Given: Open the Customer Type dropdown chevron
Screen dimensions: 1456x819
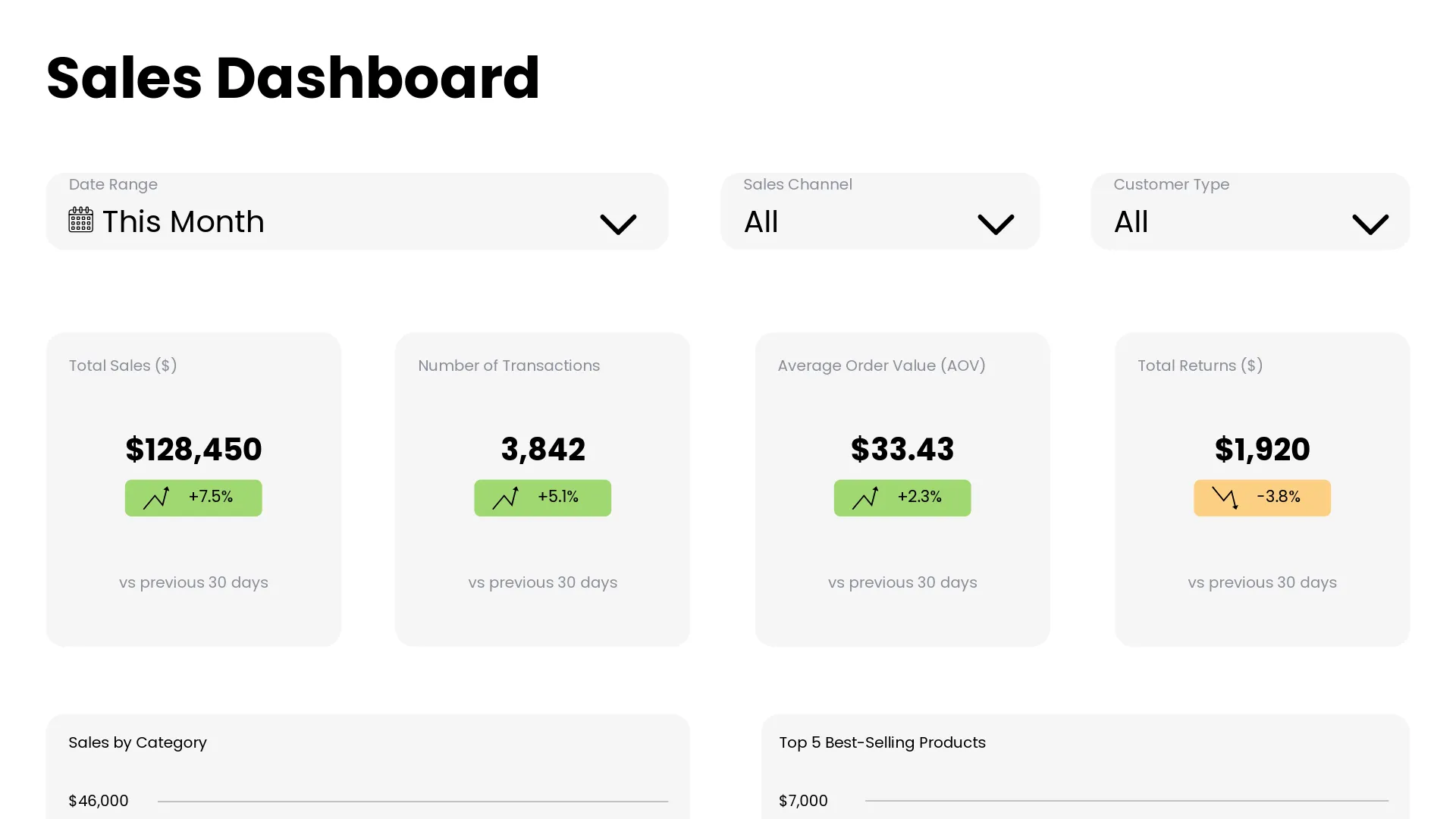Looking at the screenshot, I should pyautogui.click(x=1370, y=224).
